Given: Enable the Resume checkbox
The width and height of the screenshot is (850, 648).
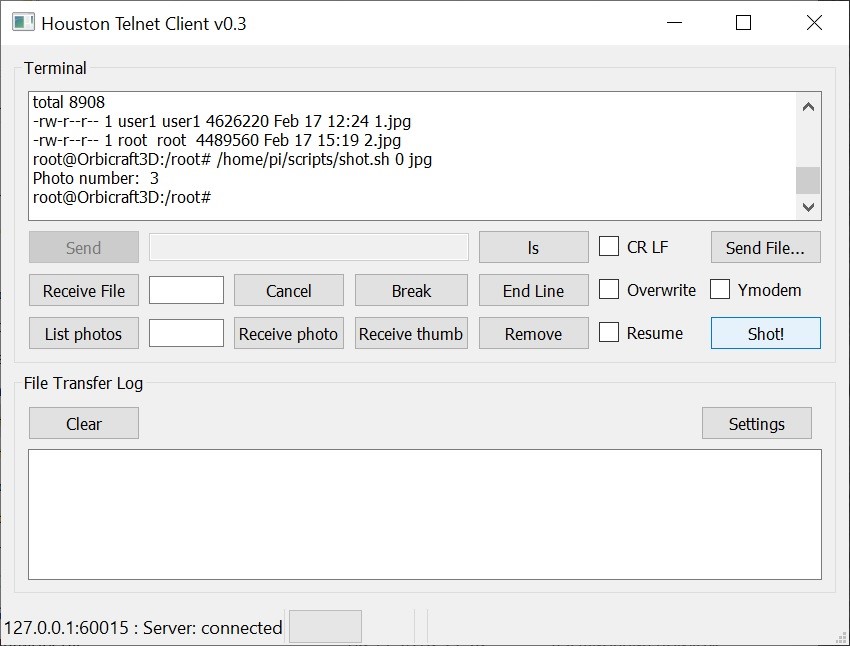Looking at the screenshot, I should [609, 333].
